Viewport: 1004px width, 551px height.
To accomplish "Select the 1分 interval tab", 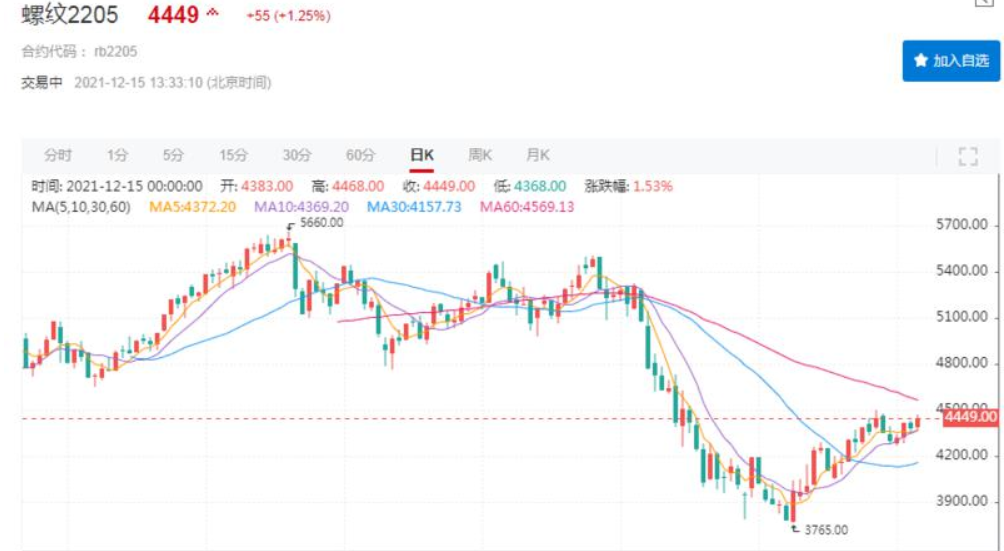I will point(118,155).
